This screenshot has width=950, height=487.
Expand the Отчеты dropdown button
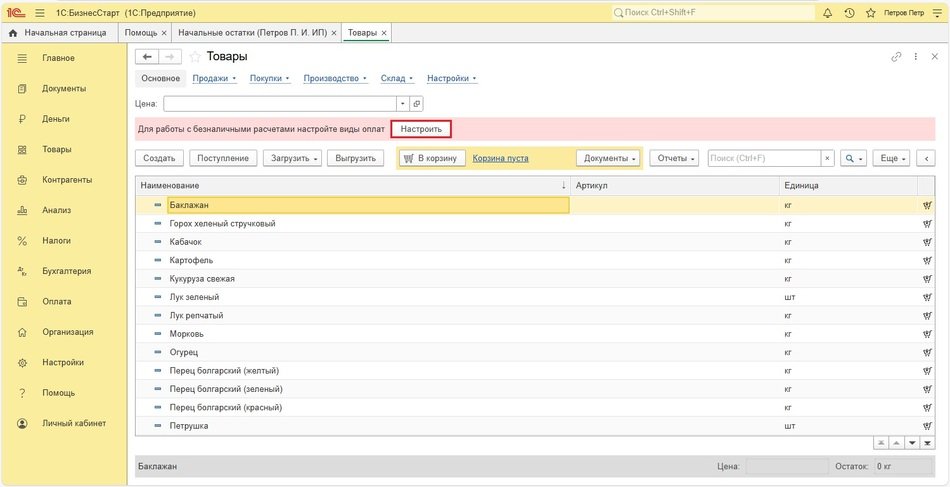tap(673, 158)
